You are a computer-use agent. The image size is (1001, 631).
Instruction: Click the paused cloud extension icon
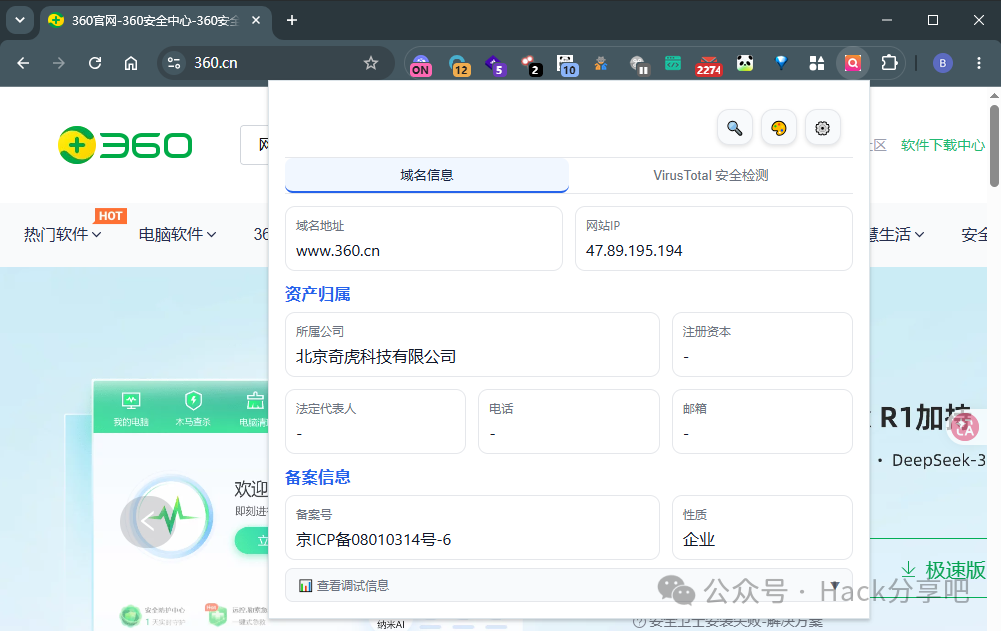[x=638, y=64]
